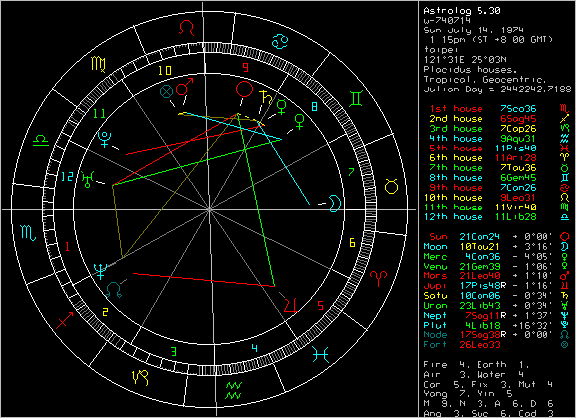
Task: Click the red Sagittarius arrow on the outer wheel
Action: (x=64, y=320)
